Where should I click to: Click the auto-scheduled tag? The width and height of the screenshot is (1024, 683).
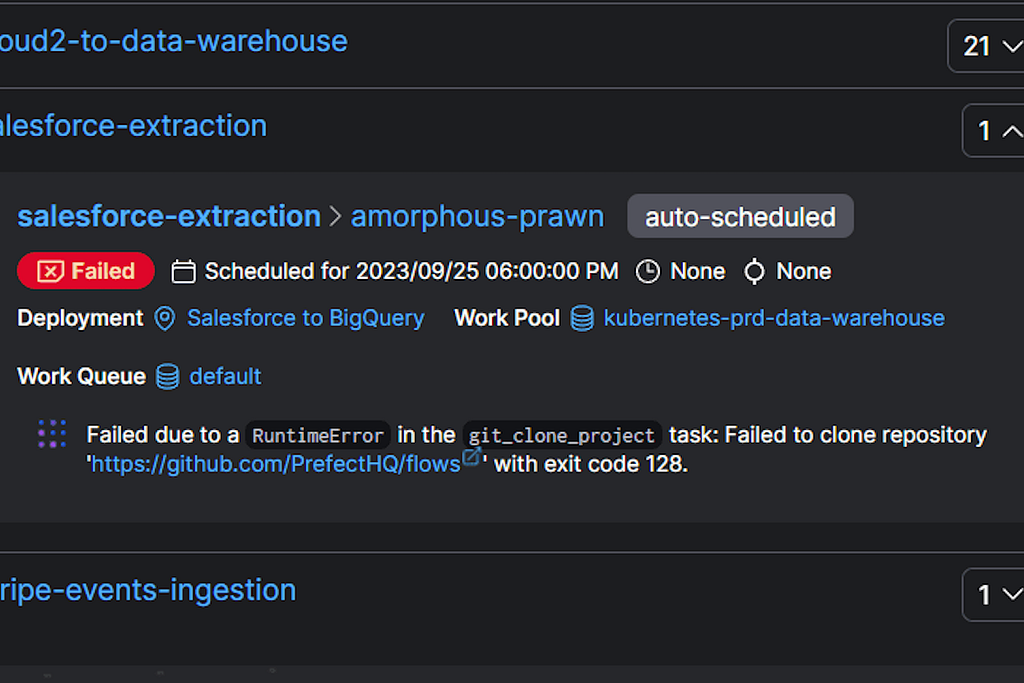(x=740, y=216)
